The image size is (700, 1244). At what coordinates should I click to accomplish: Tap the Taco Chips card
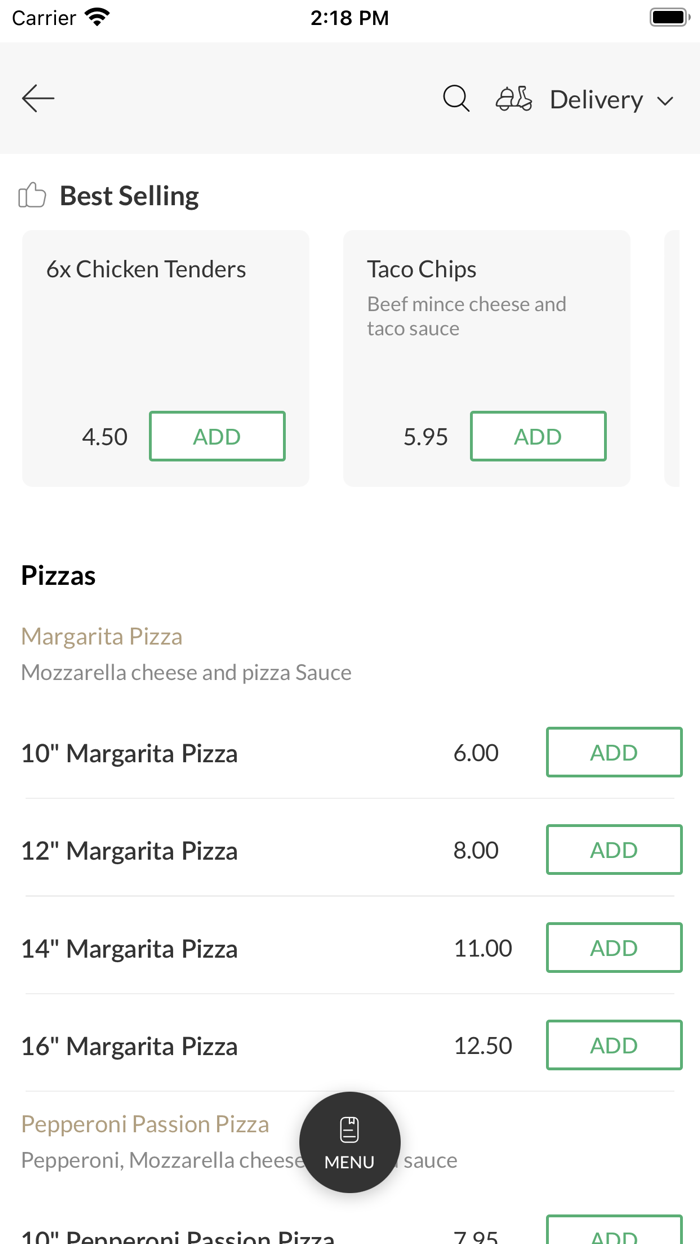click(486, 330)
